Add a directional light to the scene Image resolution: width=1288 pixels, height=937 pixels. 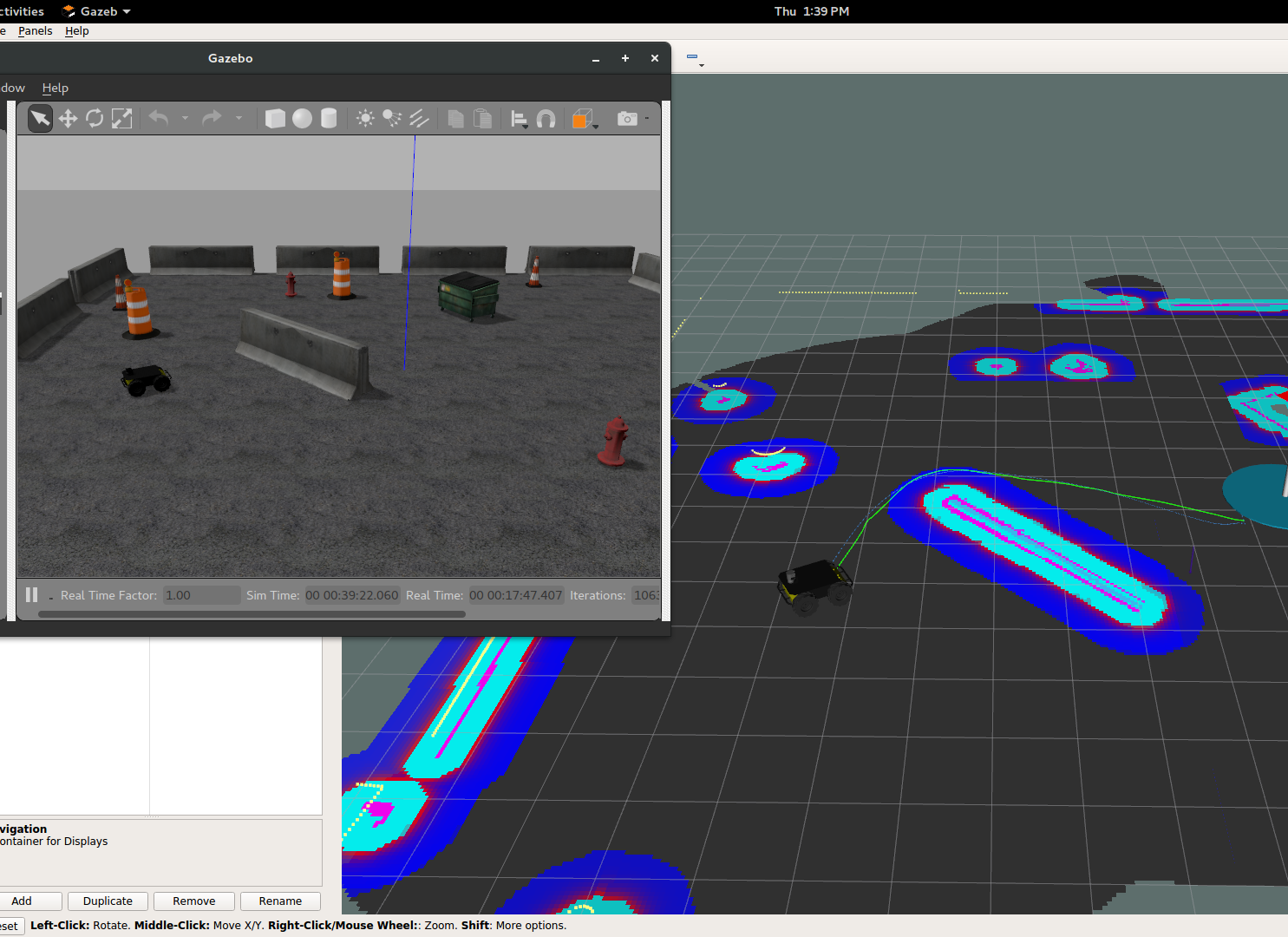tap(419, 118)
